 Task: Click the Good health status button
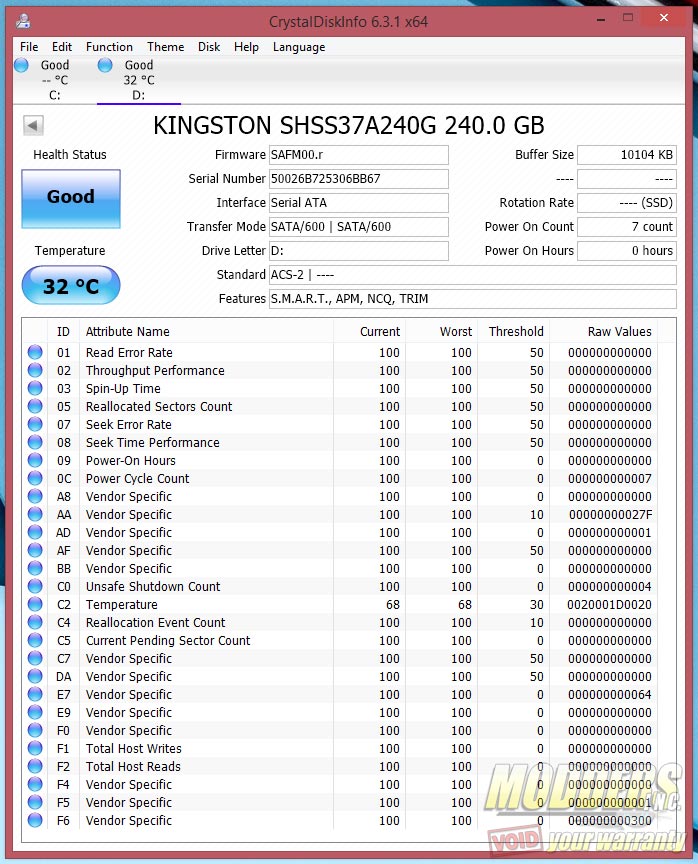click(x=71, y=198)
